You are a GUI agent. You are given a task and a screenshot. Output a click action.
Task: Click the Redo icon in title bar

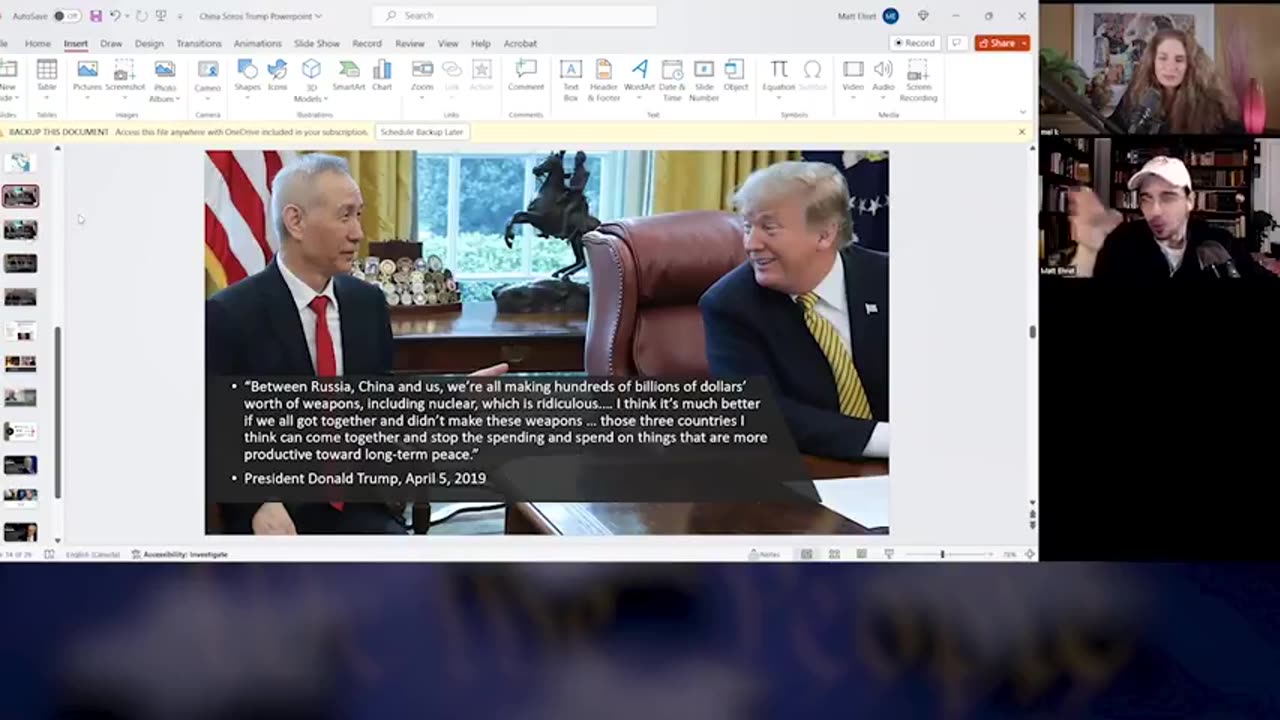pos(141,16)
